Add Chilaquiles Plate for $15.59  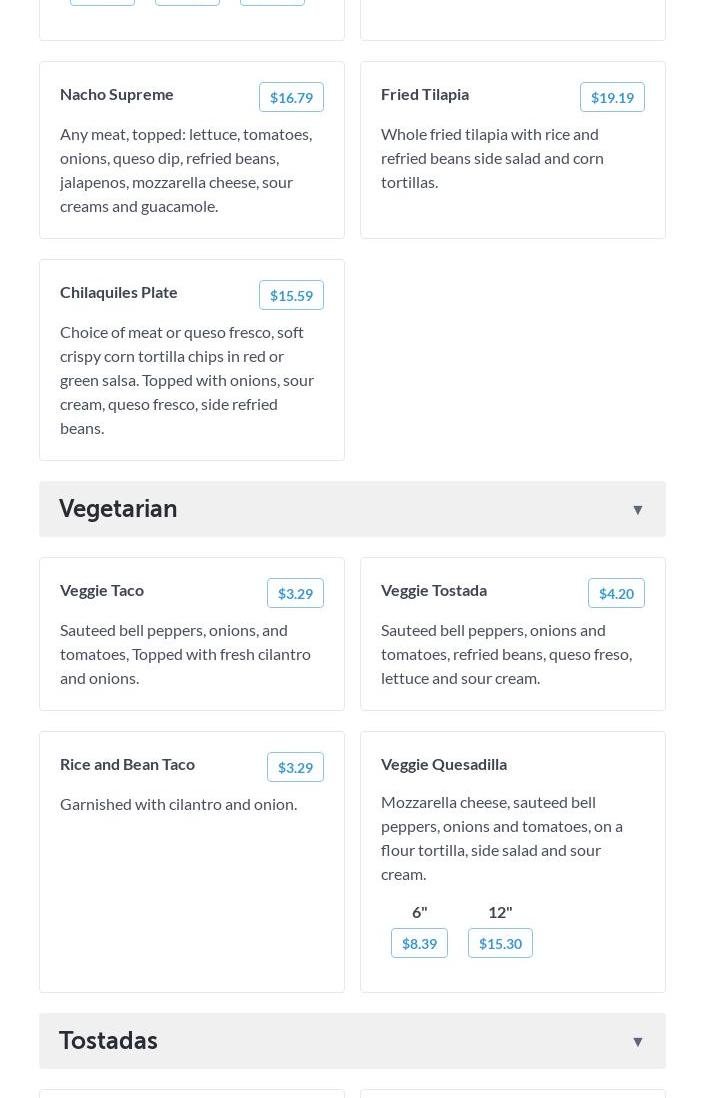pos(291,295)
